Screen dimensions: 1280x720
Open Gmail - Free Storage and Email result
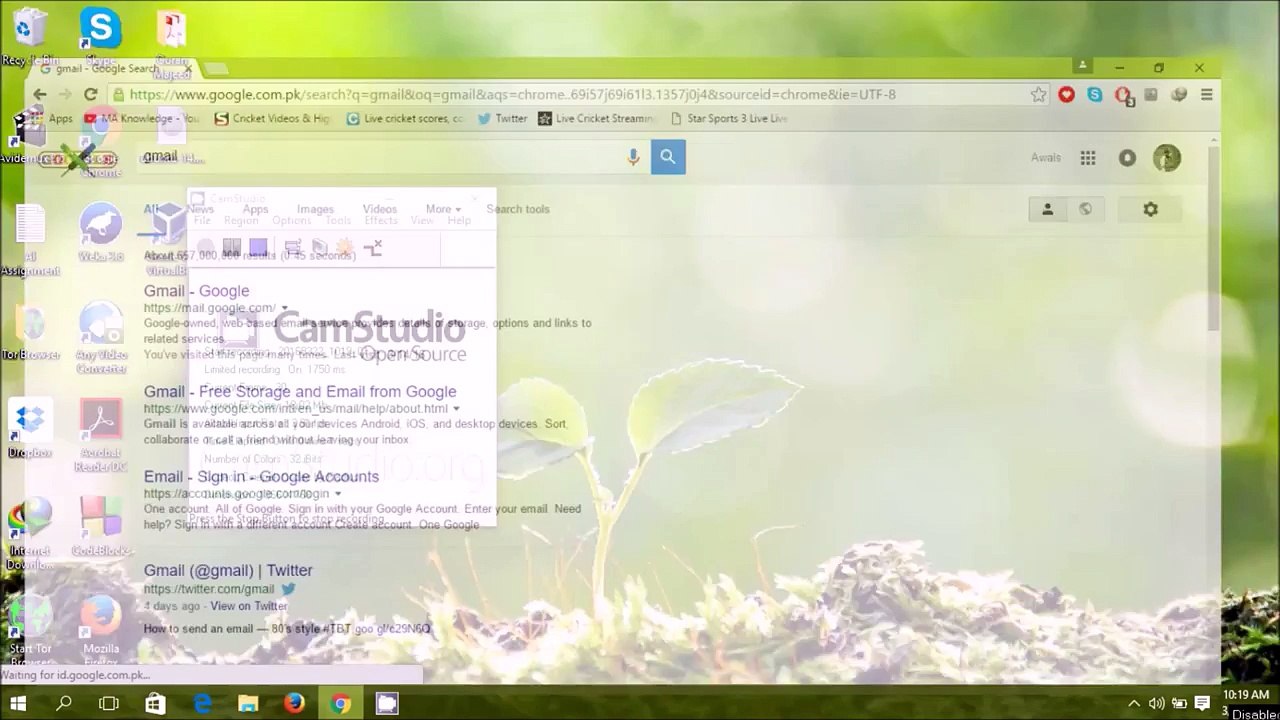coord(300,391)
